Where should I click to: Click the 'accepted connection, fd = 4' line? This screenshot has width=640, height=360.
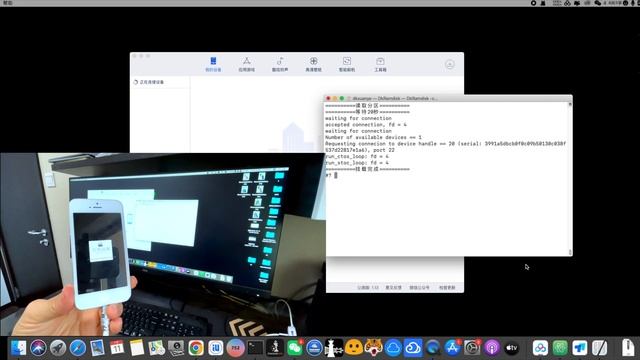click(x=366, y=125)
